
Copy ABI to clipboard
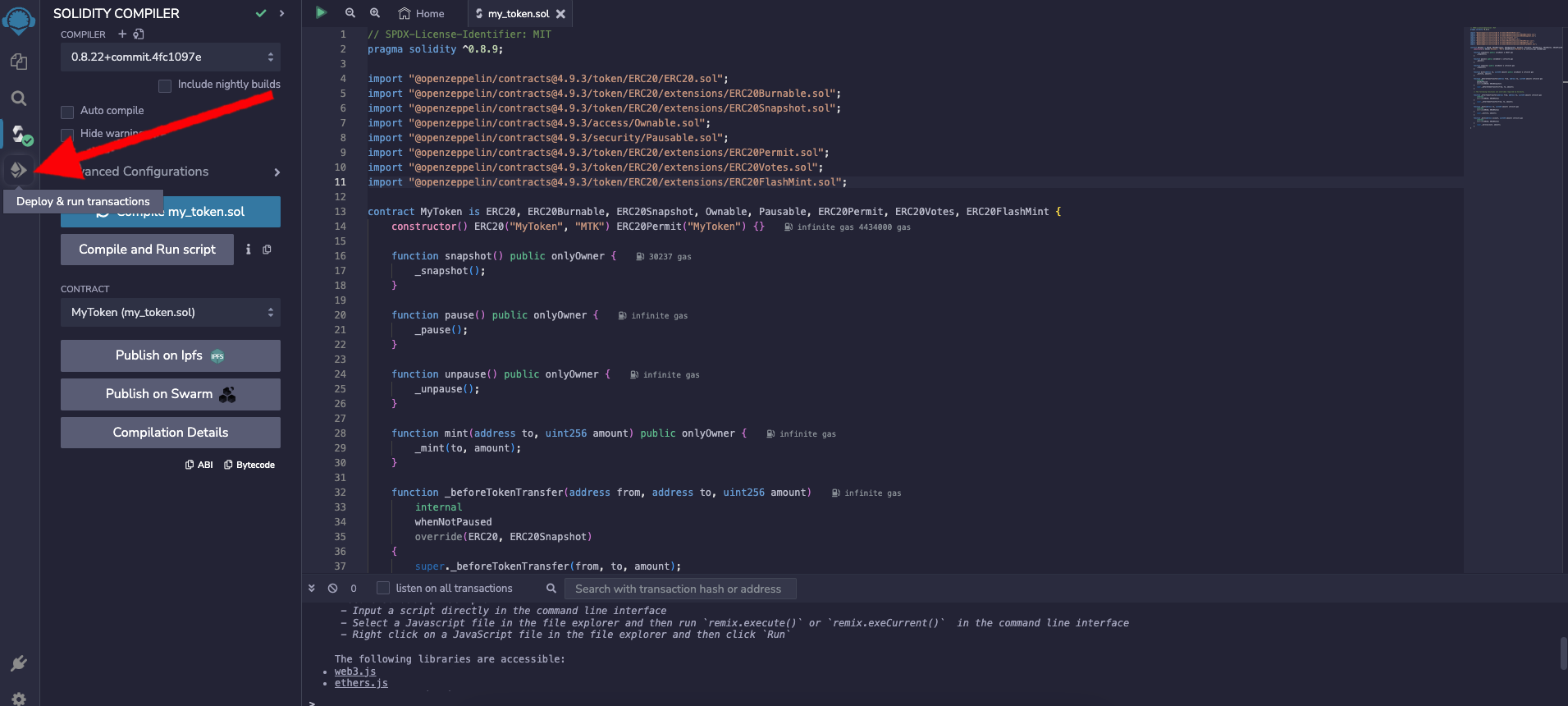tap(199, 465)
